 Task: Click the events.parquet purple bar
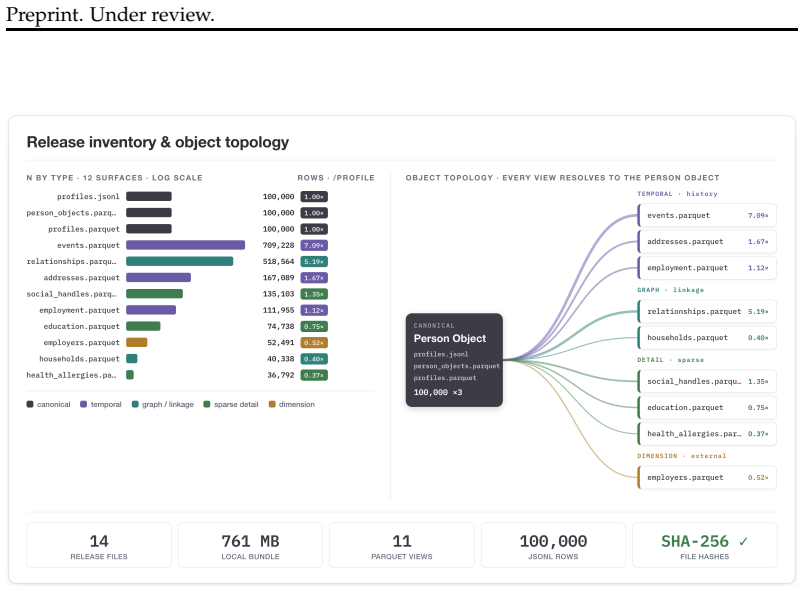(x=186, y=245)
